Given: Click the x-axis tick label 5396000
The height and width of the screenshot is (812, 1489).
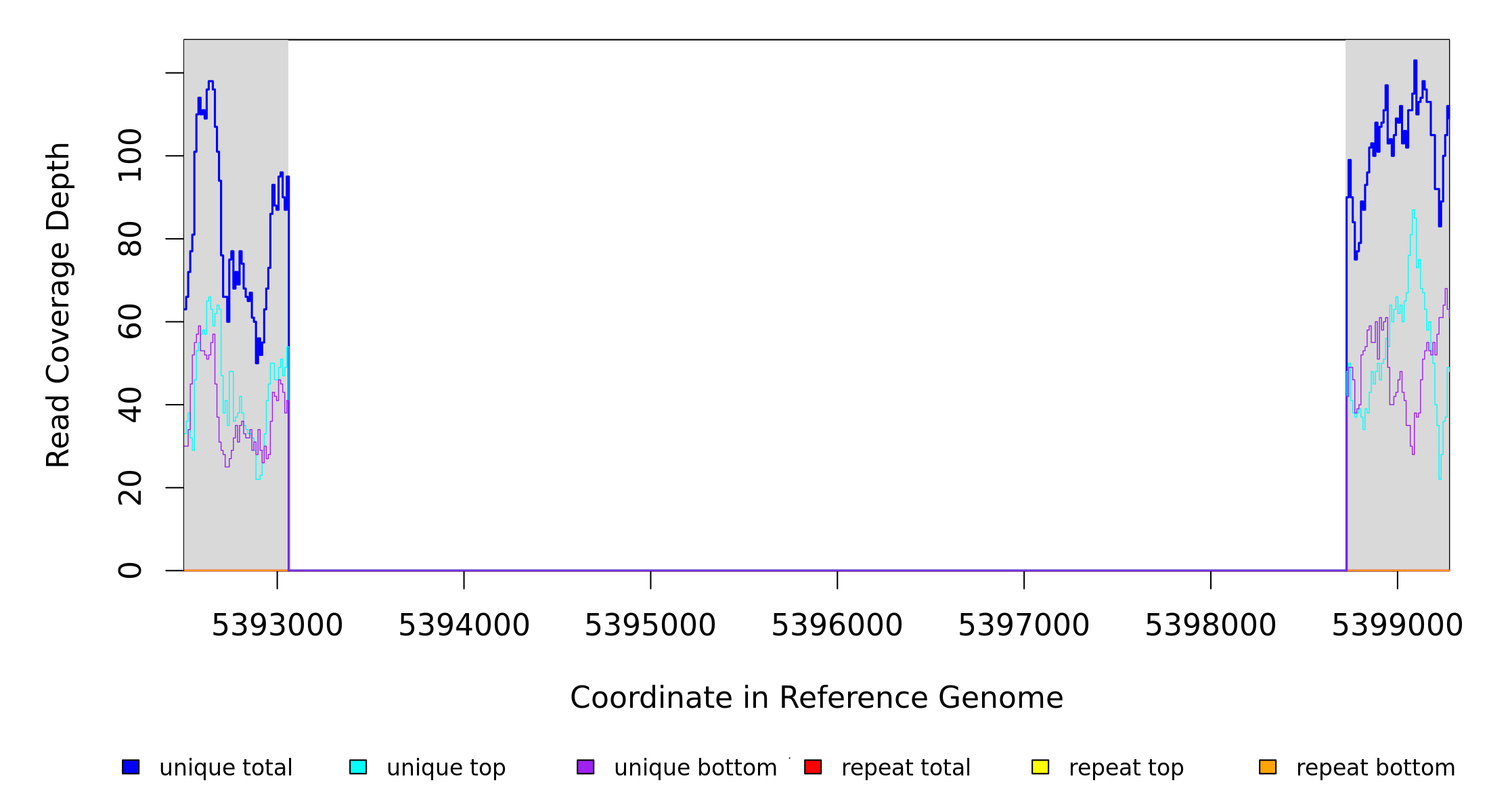Looking at the screenshot, I should click(x=837, y=625).
